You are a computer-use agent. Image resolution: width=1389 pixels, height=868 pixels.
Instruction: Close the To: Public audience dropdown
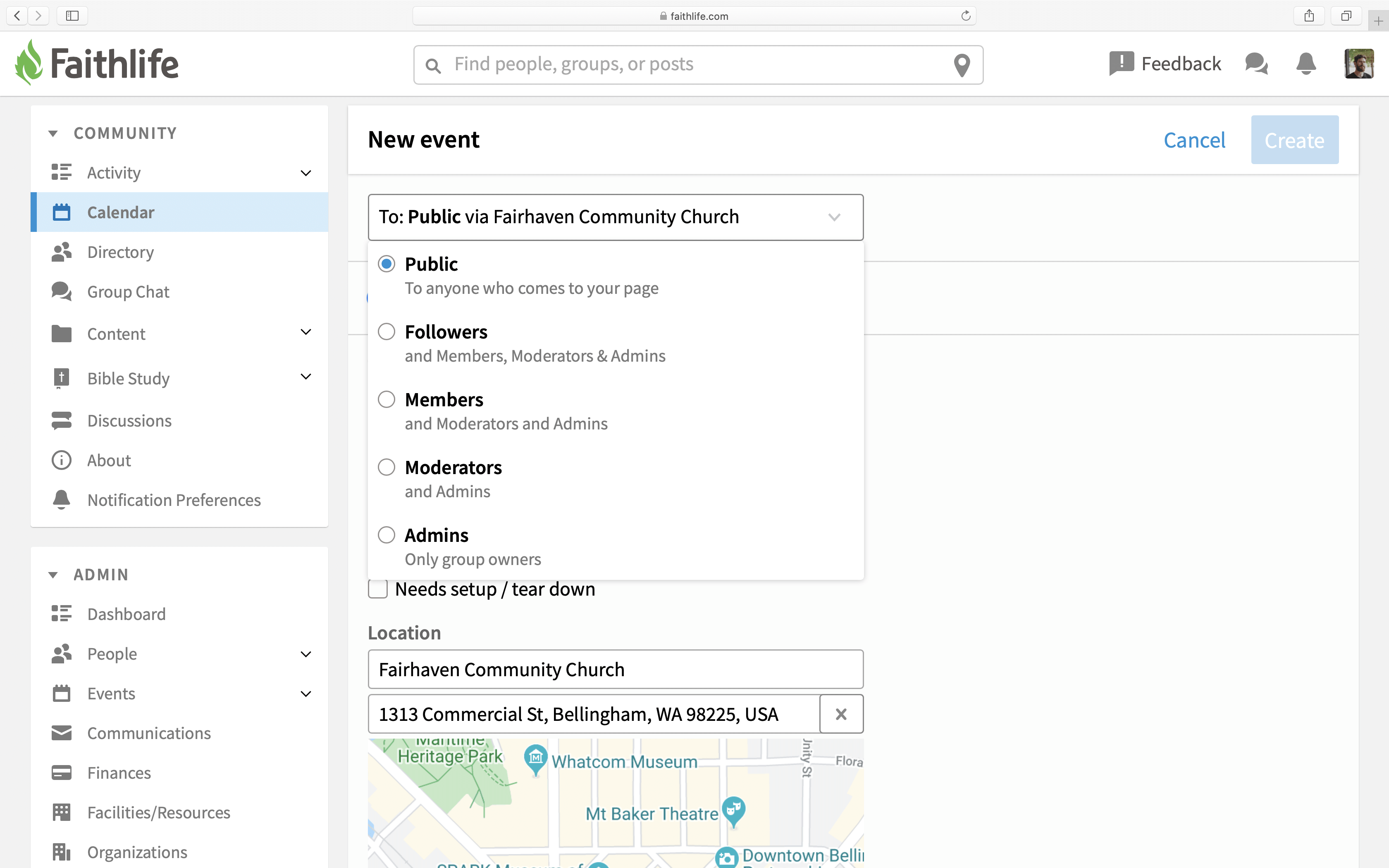coord(615,217)
